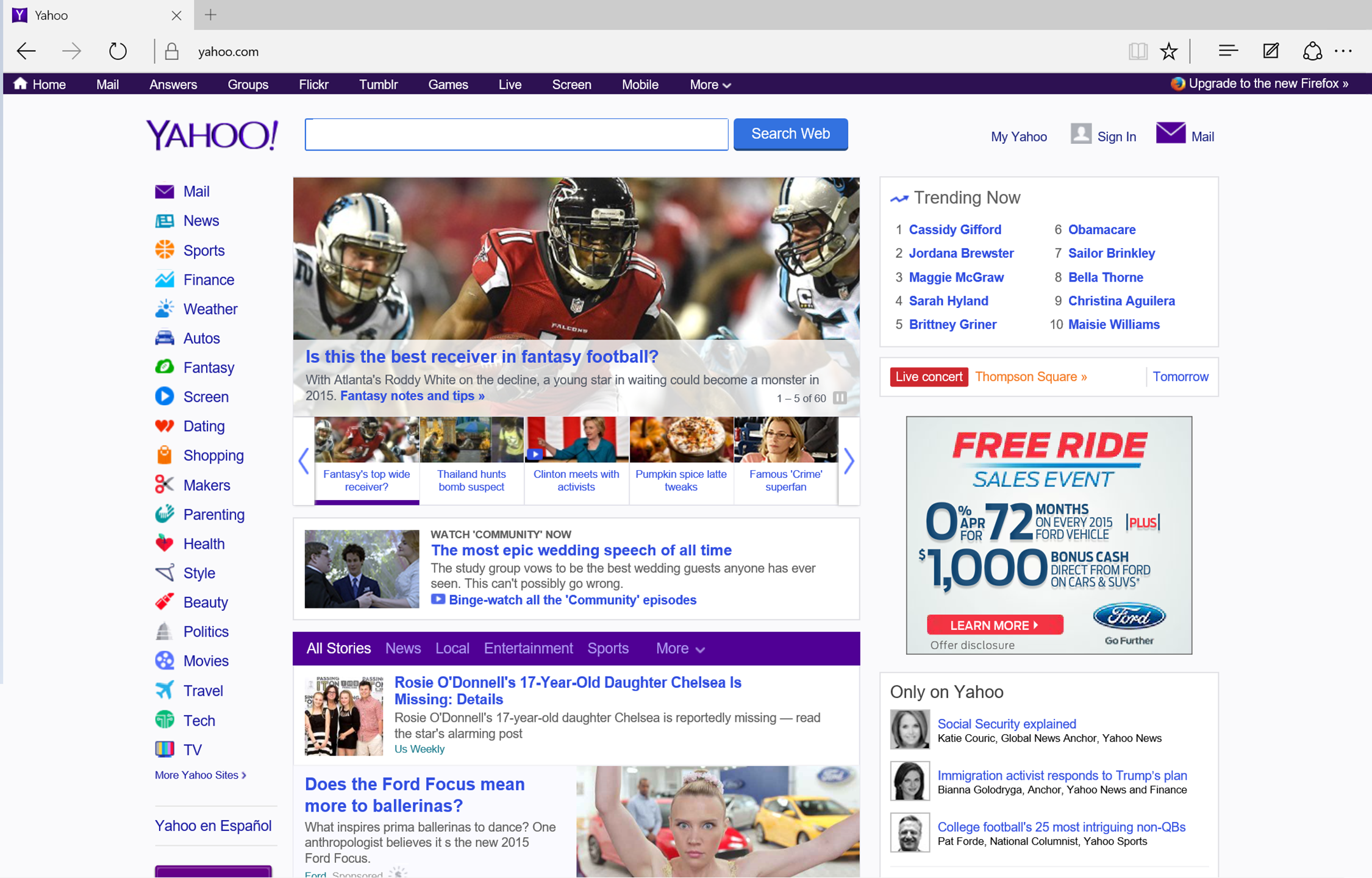Screen dimensions: 1372x878
Task: Open Fantasy notes and tips link
Action: click(x=412, y=396)
